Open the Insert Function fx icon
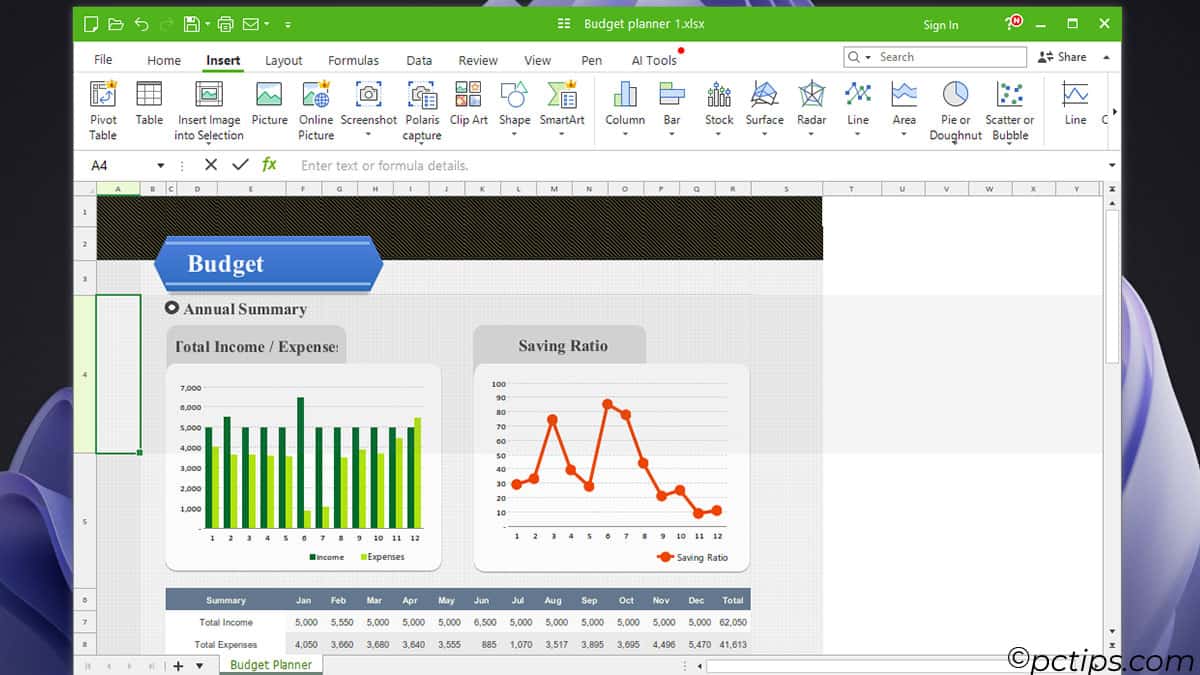 [x=268, y=165]
